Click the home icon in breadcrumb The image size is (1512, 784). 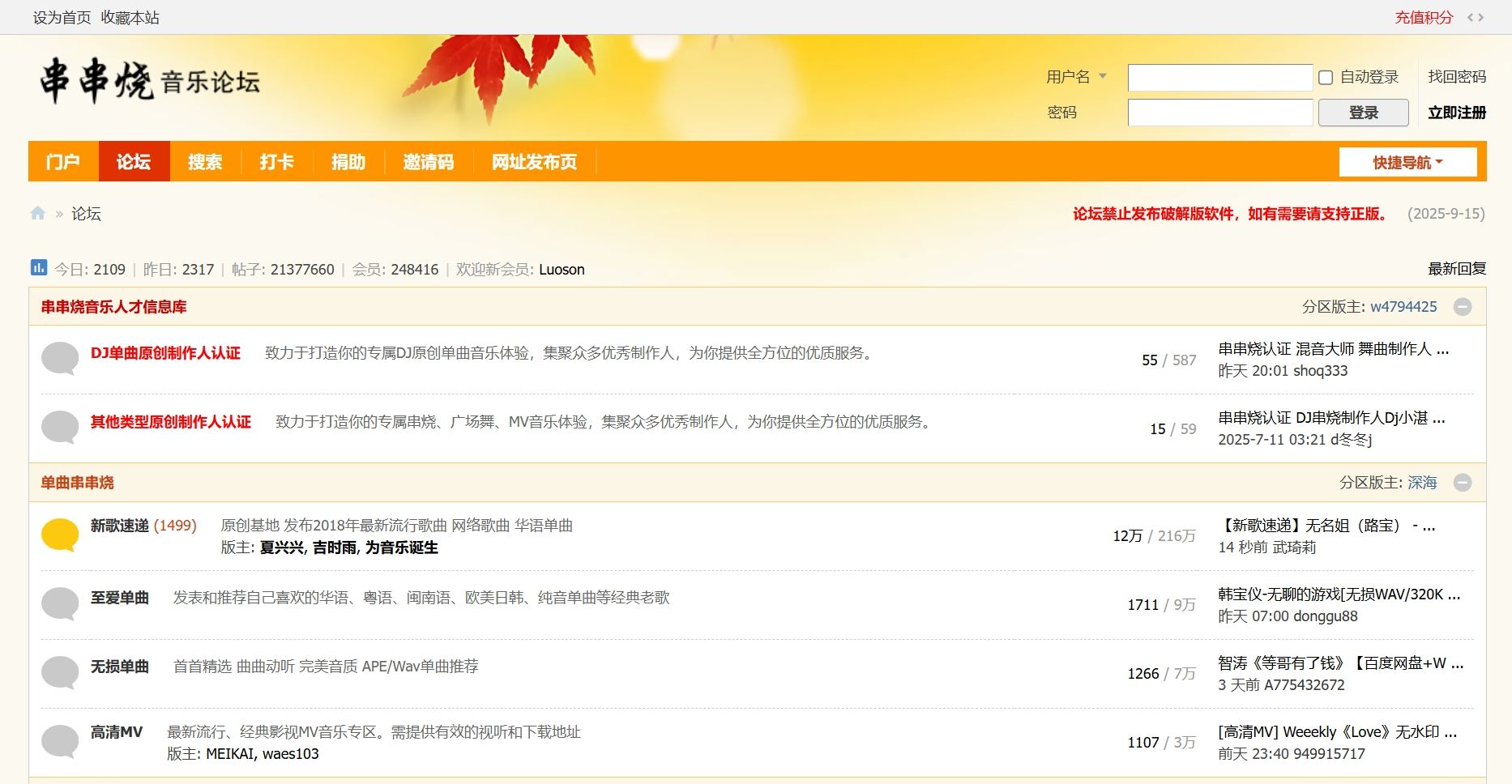tap(38, 213)
